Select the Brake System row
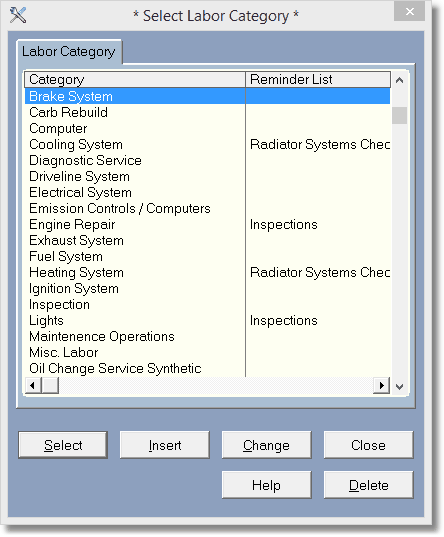 (x=207, y=96)
